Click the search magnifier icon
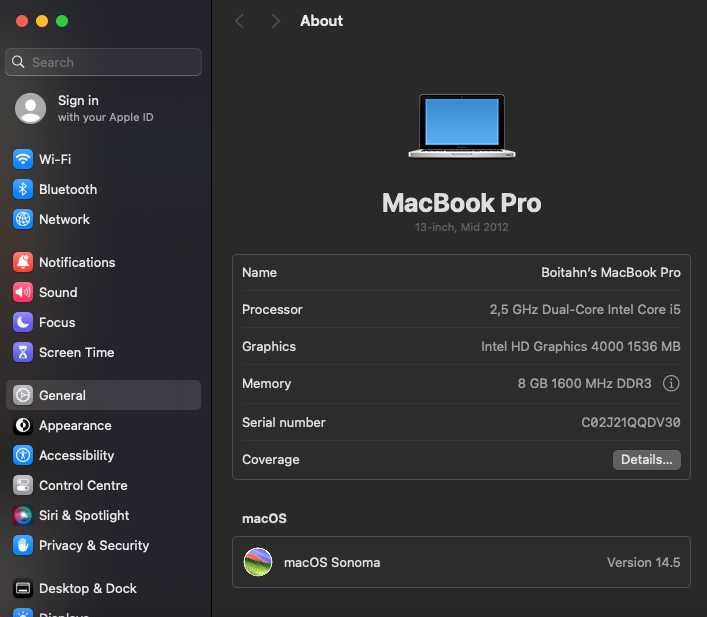The width and height of the screenshot is (707, 617). 18,62
